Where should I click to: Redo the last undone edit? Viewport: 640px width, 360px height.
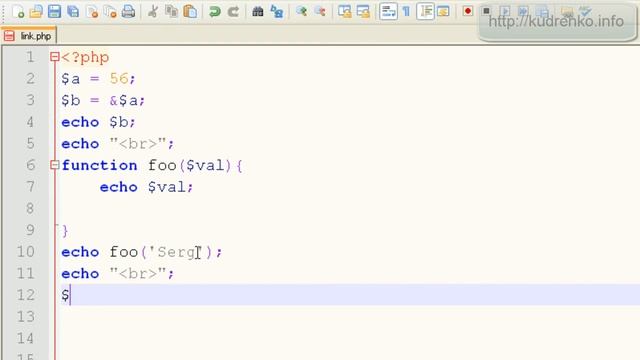[233, 11]
